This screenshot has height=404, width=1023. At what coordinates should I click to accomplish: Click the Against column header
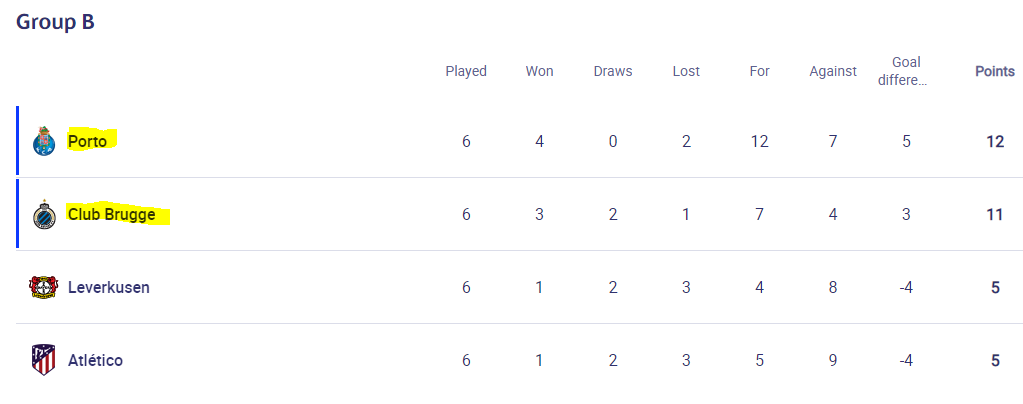(x=833, y=71)
